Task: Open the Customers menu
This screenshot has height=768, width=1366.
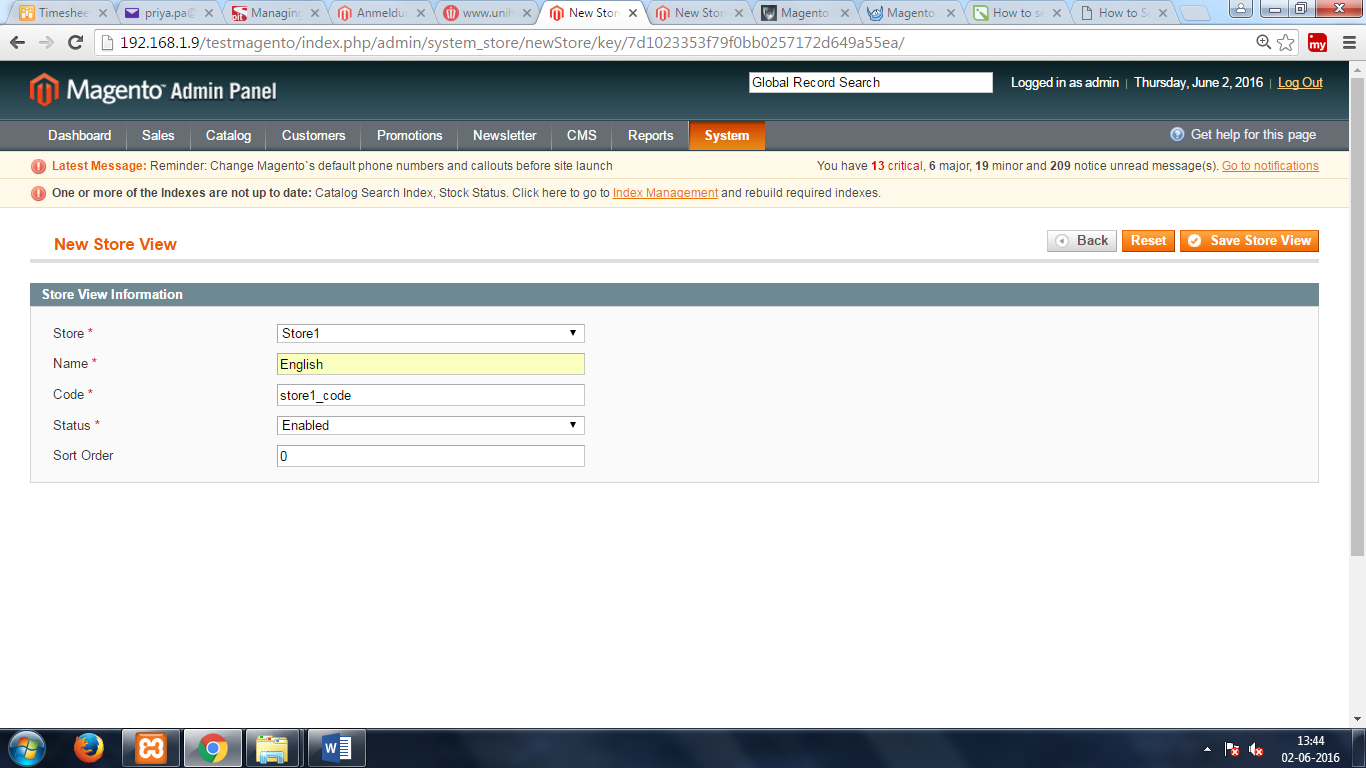Action: pos(313,136)
